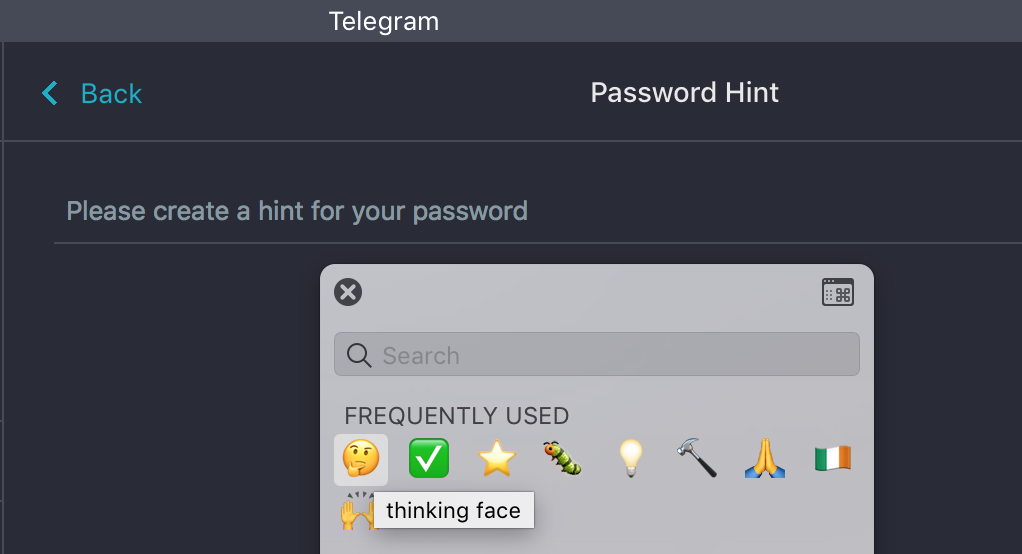Insert the raised hands emoji

tap(354, 514)
